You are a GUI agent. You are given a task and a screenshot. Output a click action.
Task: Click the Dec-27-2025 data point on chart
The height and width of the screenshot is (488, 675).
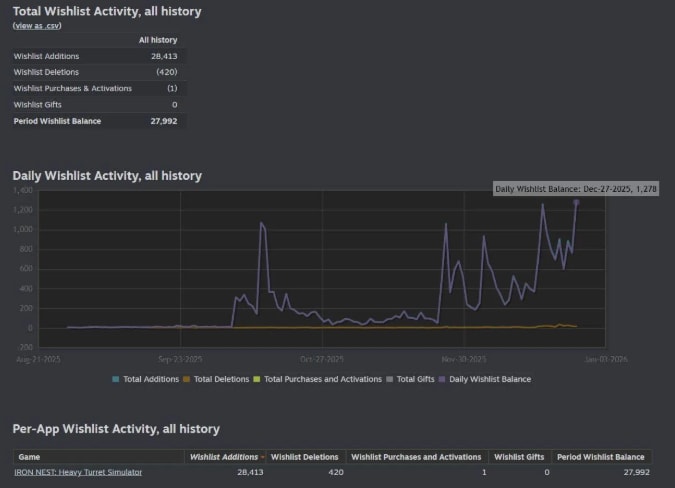[576, 202]
